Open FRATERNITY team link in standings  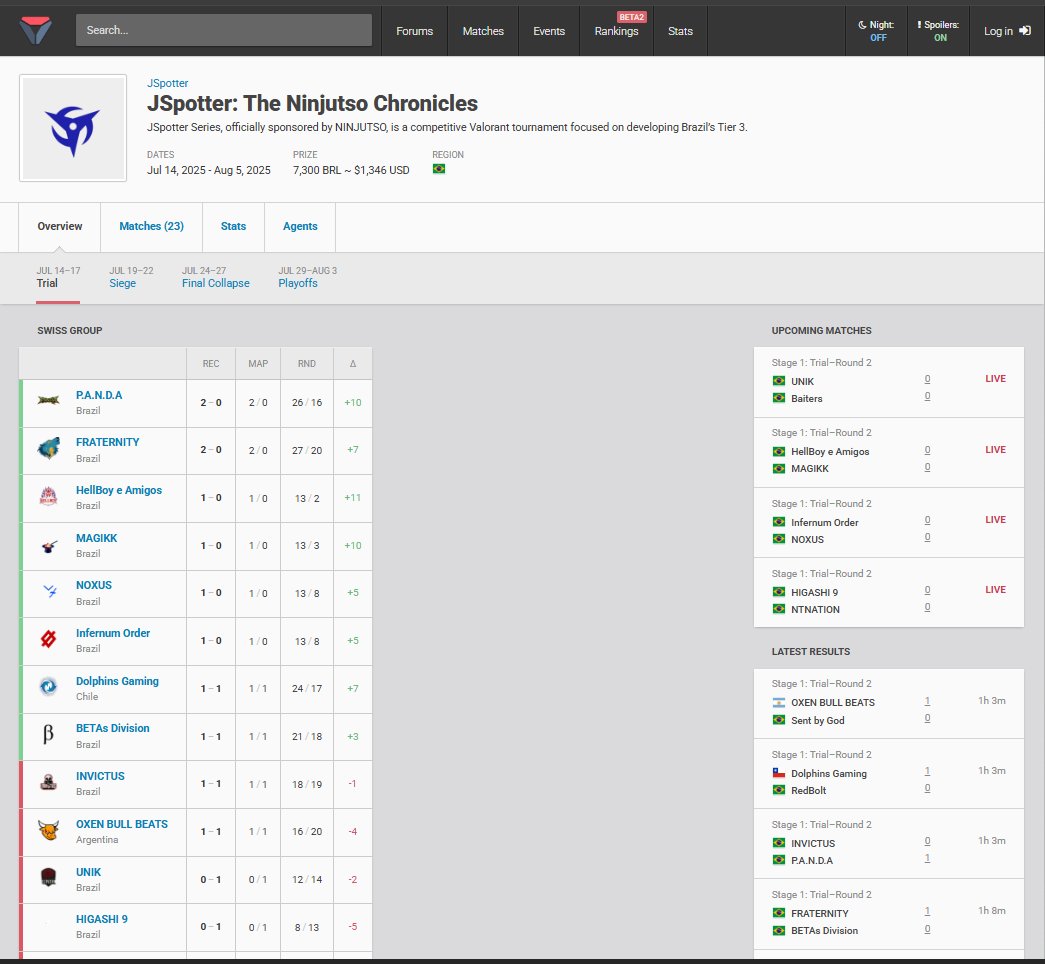point(107,443)
